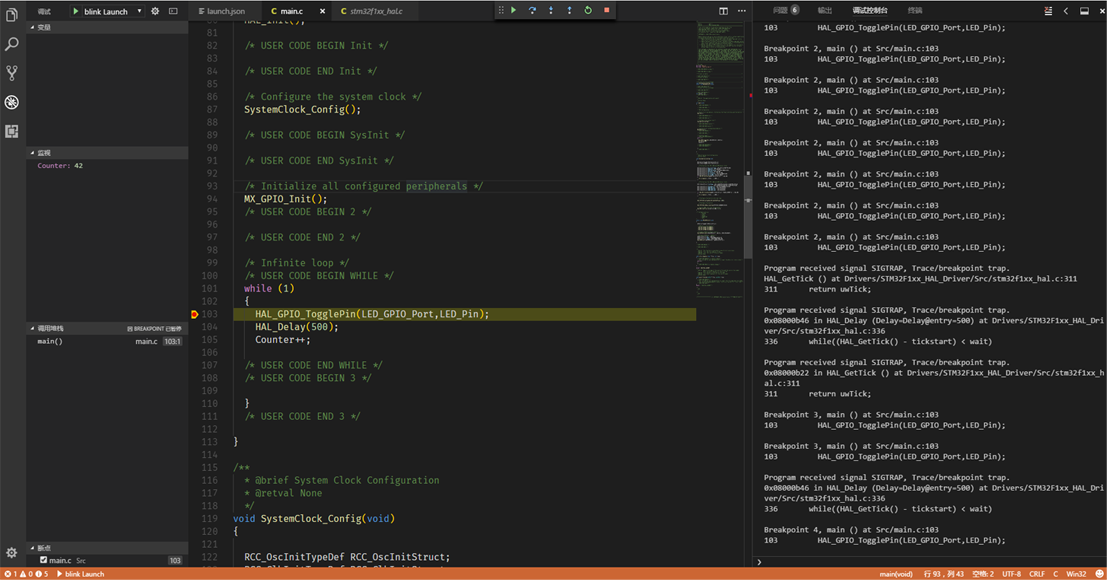Open the Source Control view
1107x580 pixels.
pos(12,73)
